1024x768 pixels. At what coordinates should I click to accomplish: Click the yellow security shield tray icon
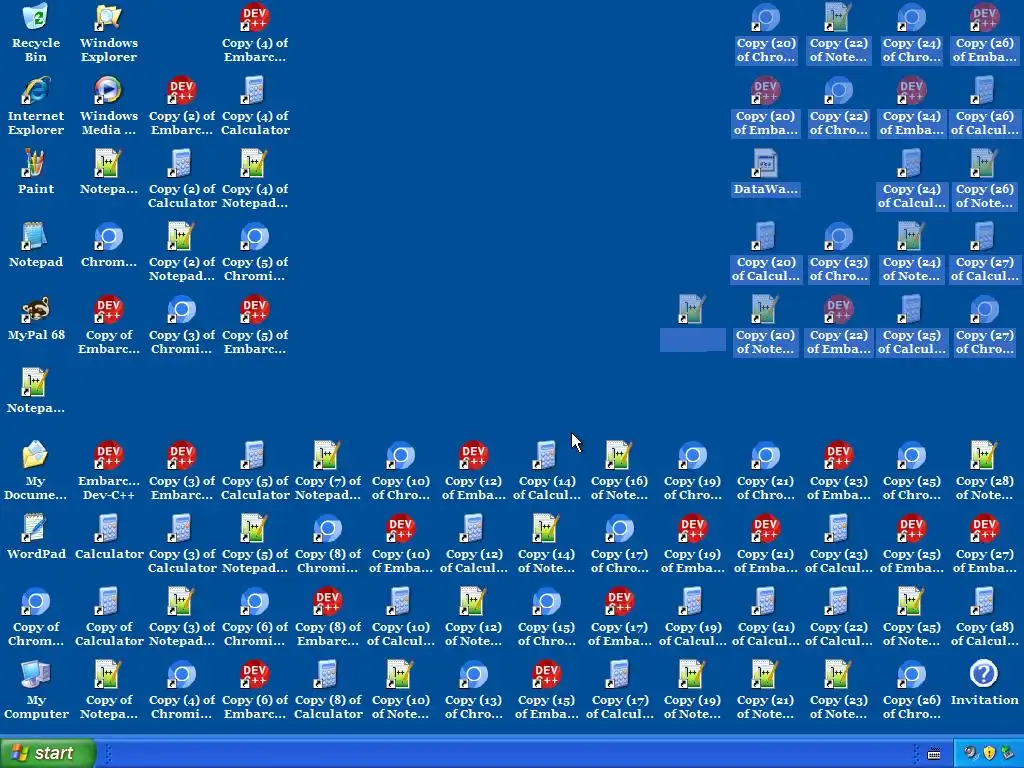click(x=989, y=753)
